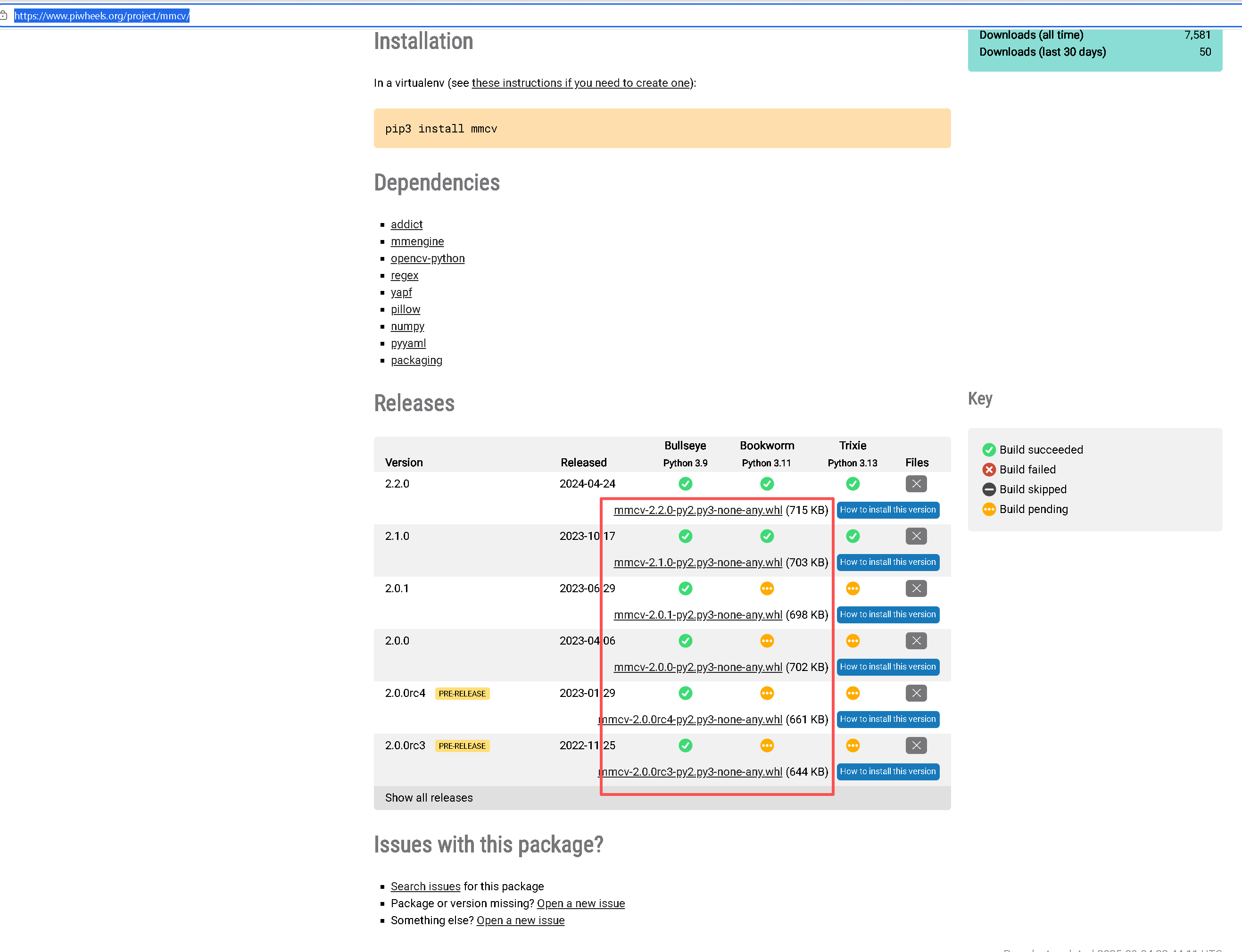Click the Trixie success icon for 2.2.0
Image resolution: width=1242 pixels, height=952 pixels.
[x=852, y=484]
